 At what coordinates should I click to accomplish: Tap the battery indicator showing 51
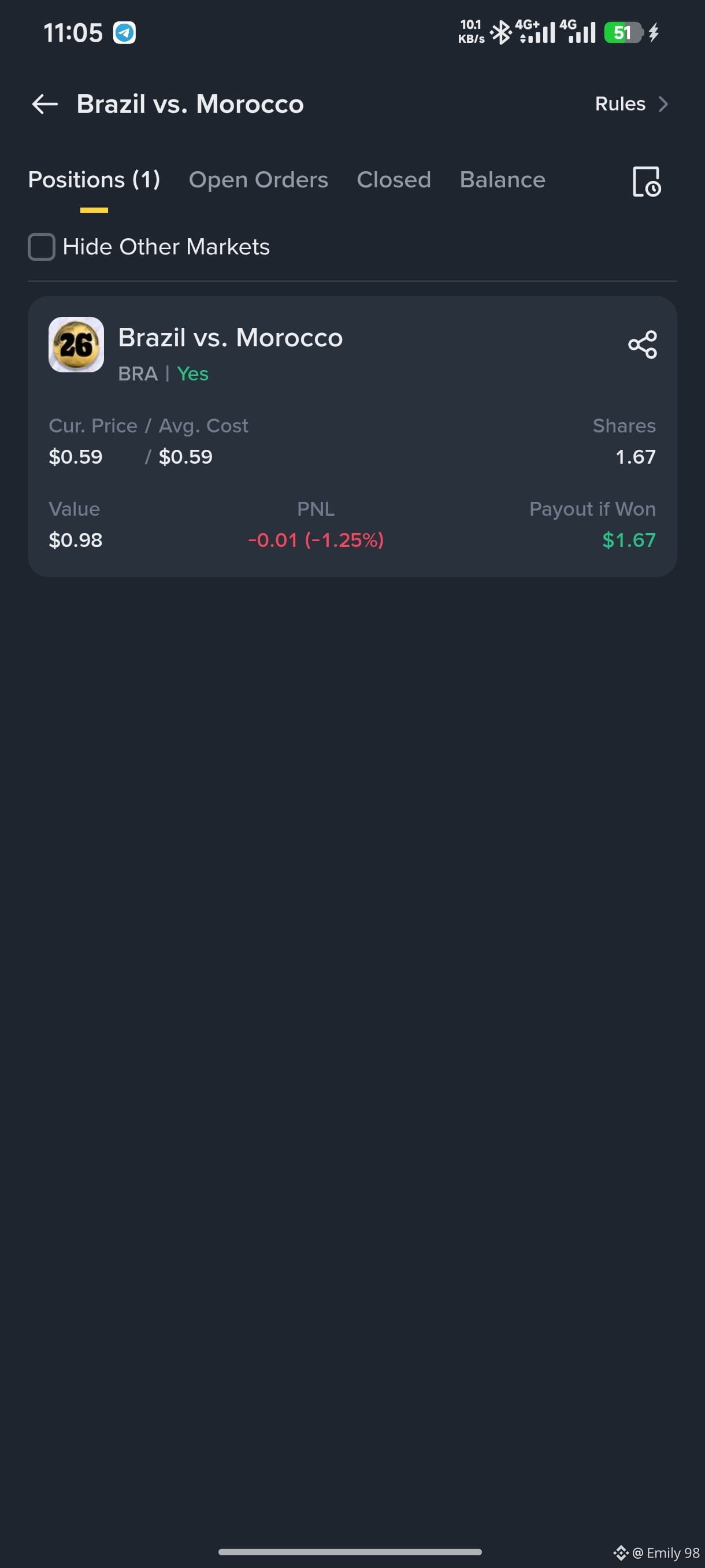pyautogui.click(x=623, y=32)
